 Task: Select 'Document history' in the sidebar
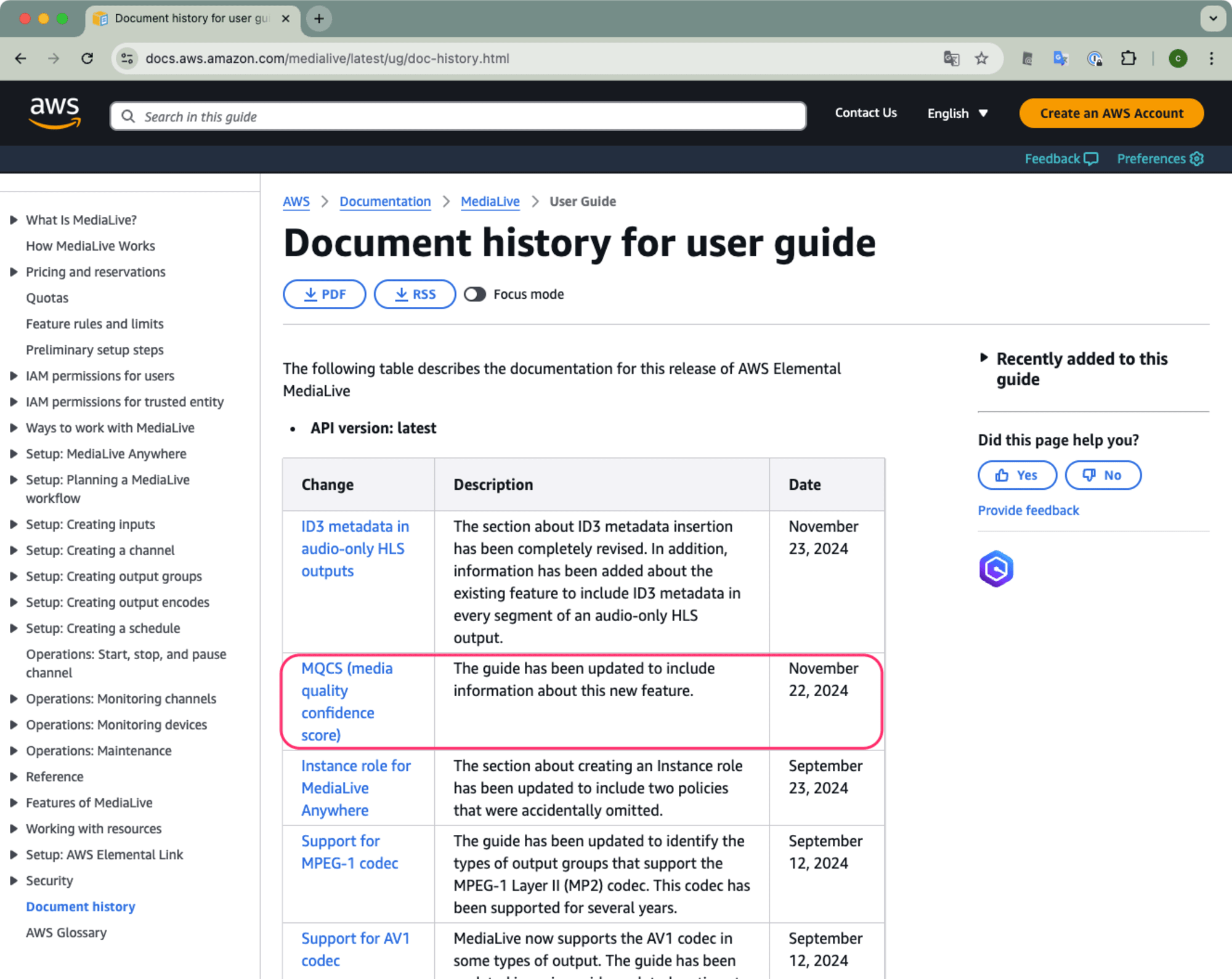pyautogui.click(x=81, y=906)
